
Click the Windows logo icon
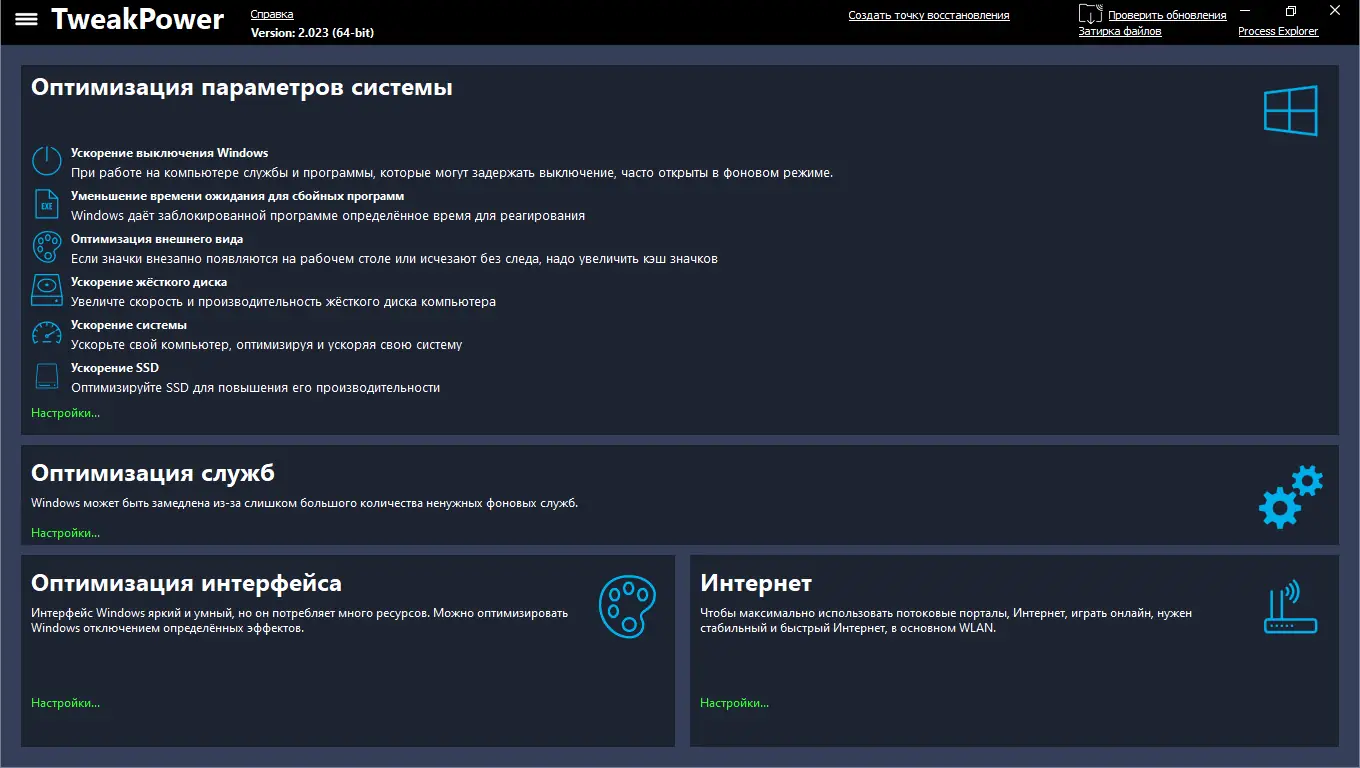click(1291, 110)
